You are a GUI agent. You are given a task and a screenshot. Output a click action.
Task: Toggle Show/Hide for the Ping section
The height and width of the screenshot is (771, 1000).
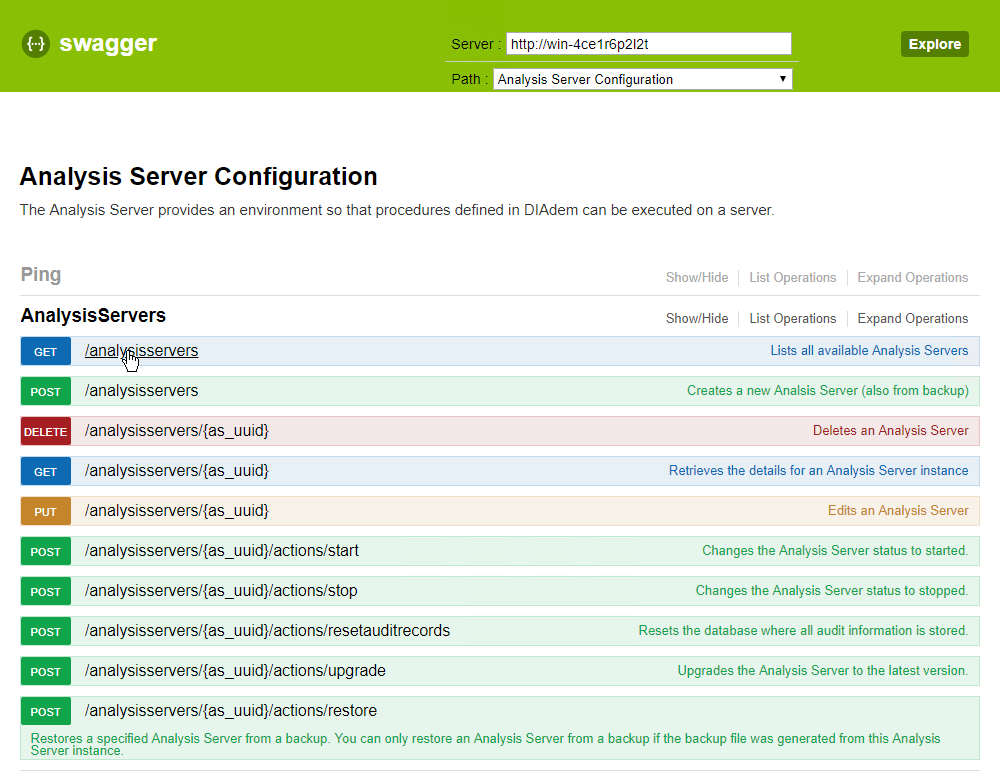(696, 278)
